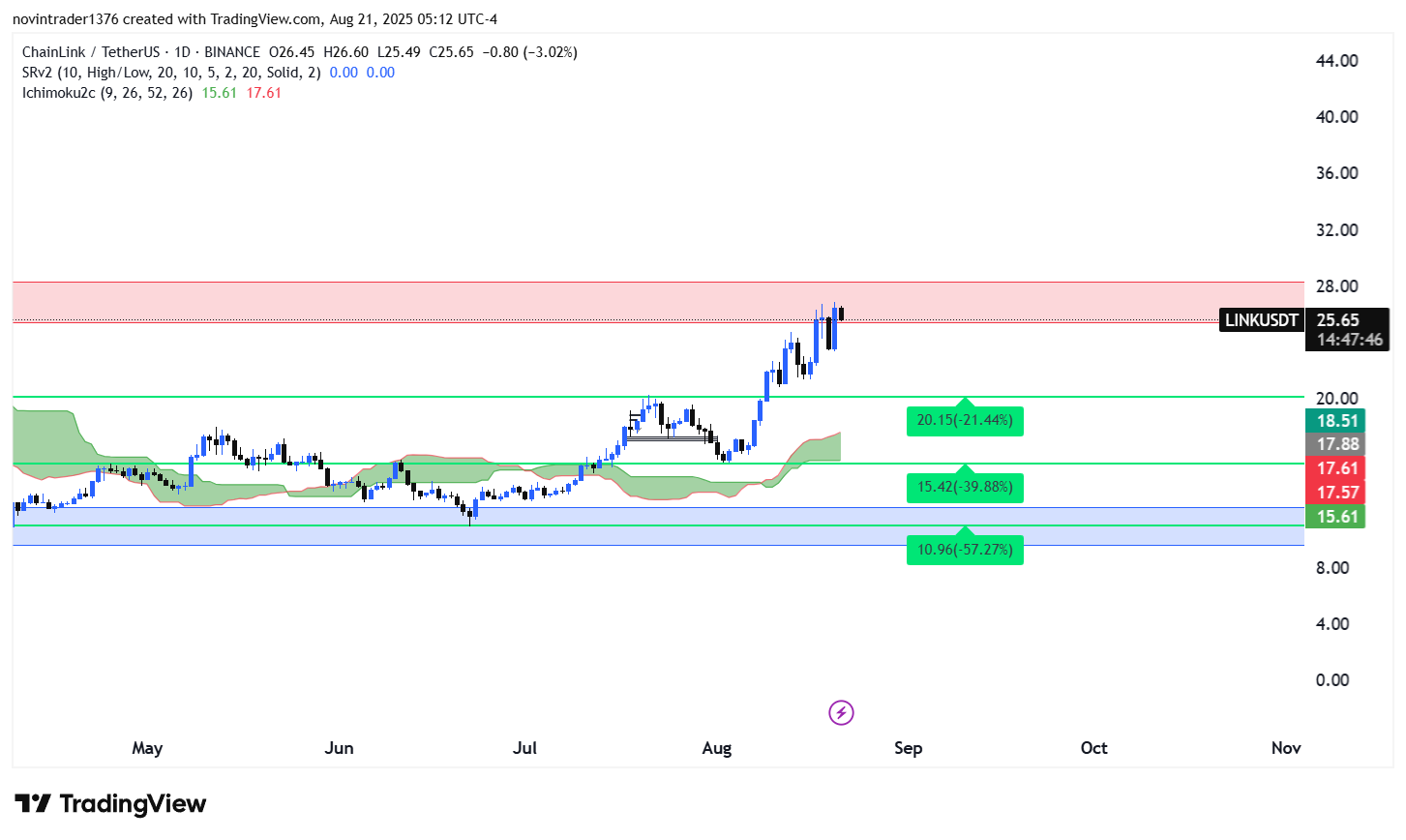Image resolution: width=1406 pixels, height=840 pixels.
Task: Click the Jul label on the time axis
Action: coord(524,748)
